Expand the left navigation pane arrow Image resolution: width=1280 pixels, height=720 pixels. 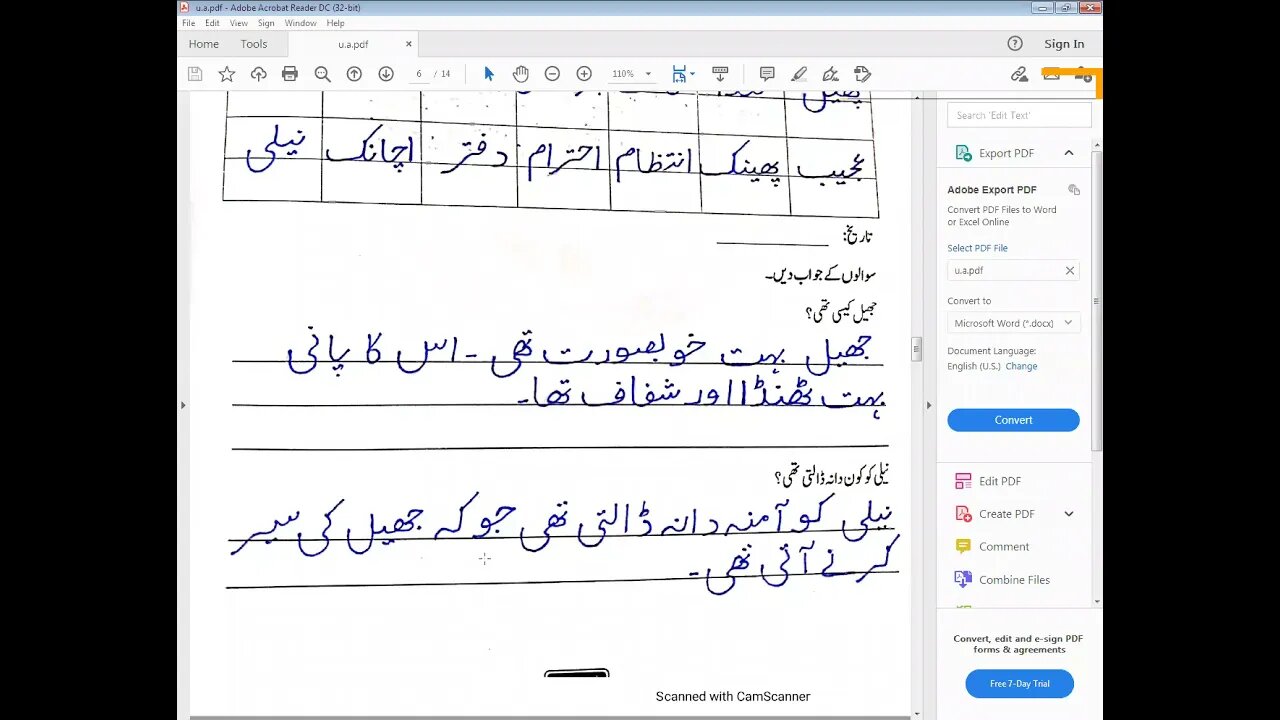182,405
